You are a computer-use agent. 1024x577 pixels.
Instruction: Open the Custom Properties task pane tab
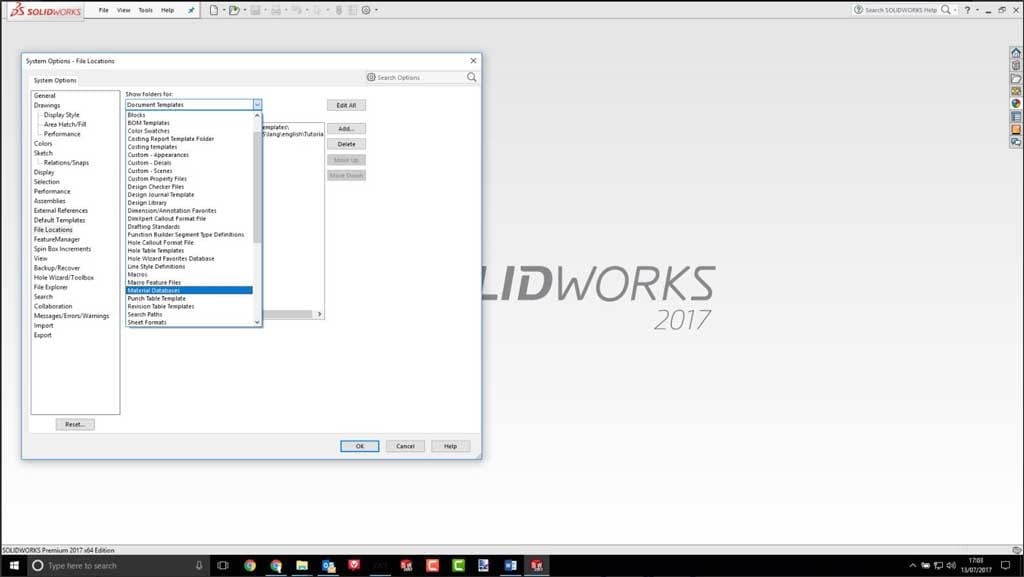point(1016,116)
